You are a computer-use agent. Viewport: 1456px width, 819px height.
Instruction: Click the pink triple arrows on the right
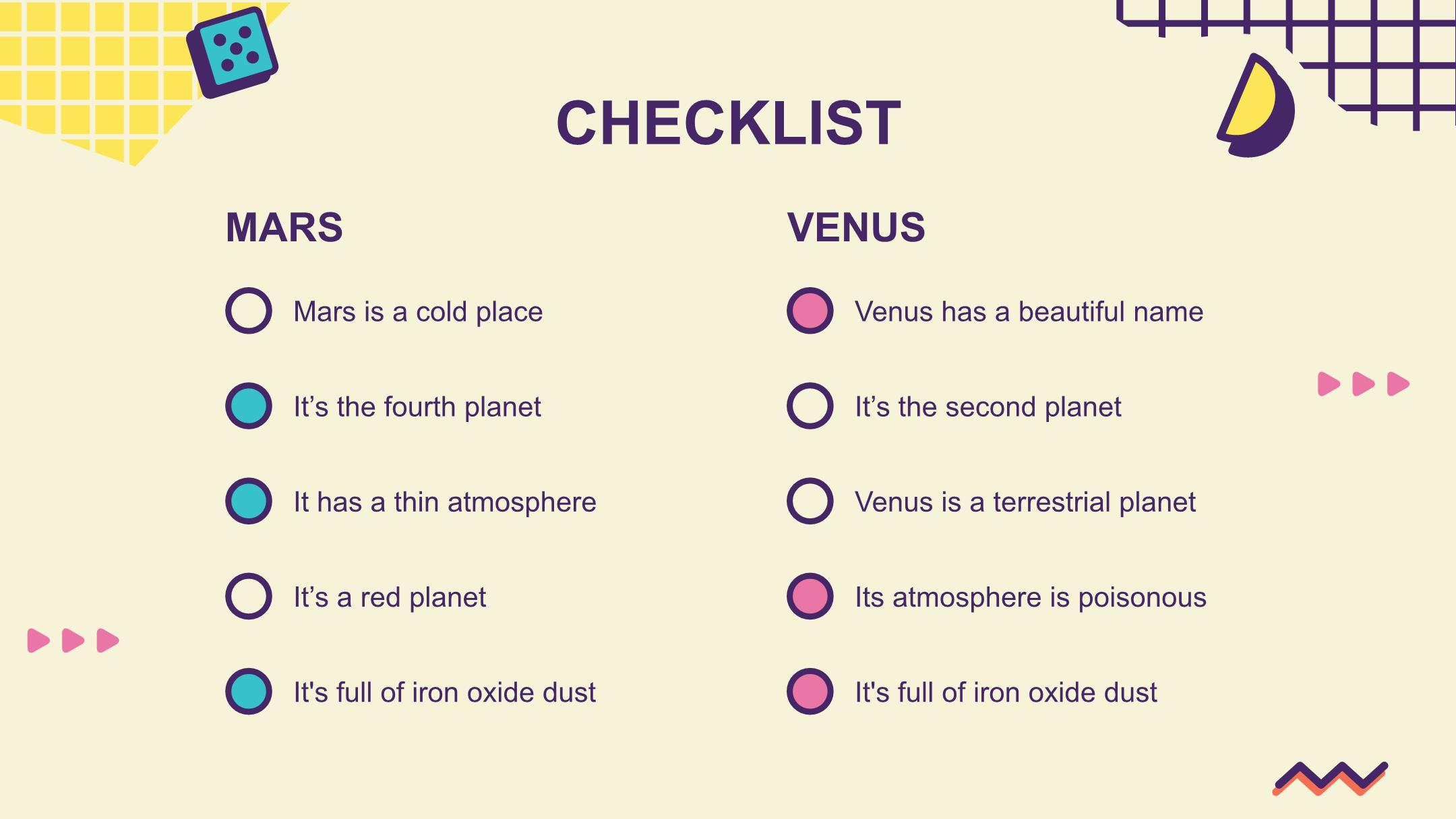pos(1364,384)
